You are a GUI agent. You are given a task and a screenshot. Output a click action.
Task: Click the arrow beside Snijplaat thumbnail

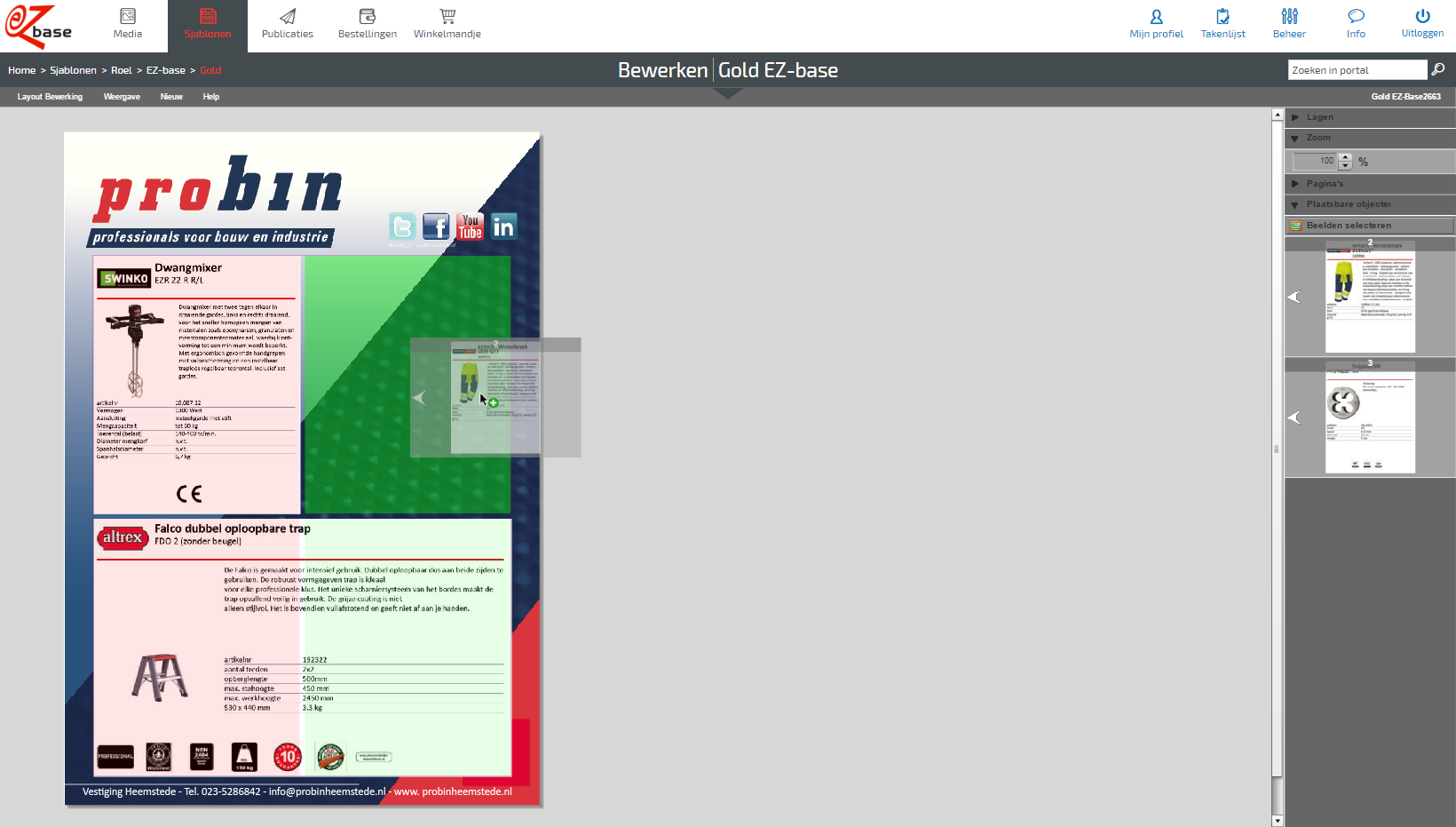point(1294,417)
